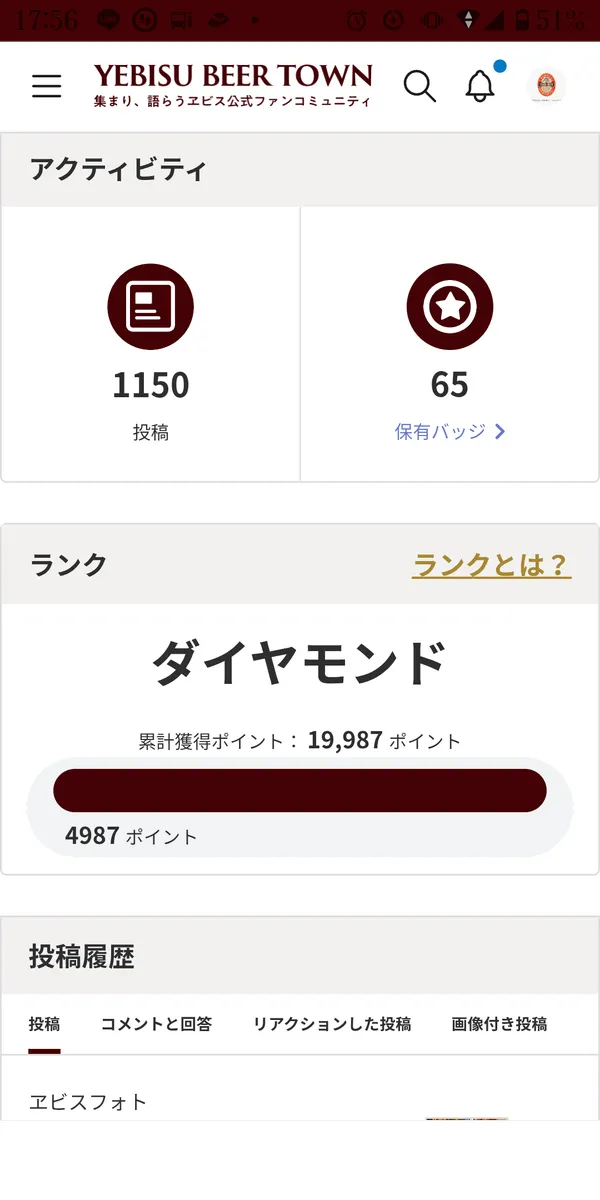600x1200 pixels.
Task: Click the YEBISU BEER TOWN logo
Action: pos(232,85)
